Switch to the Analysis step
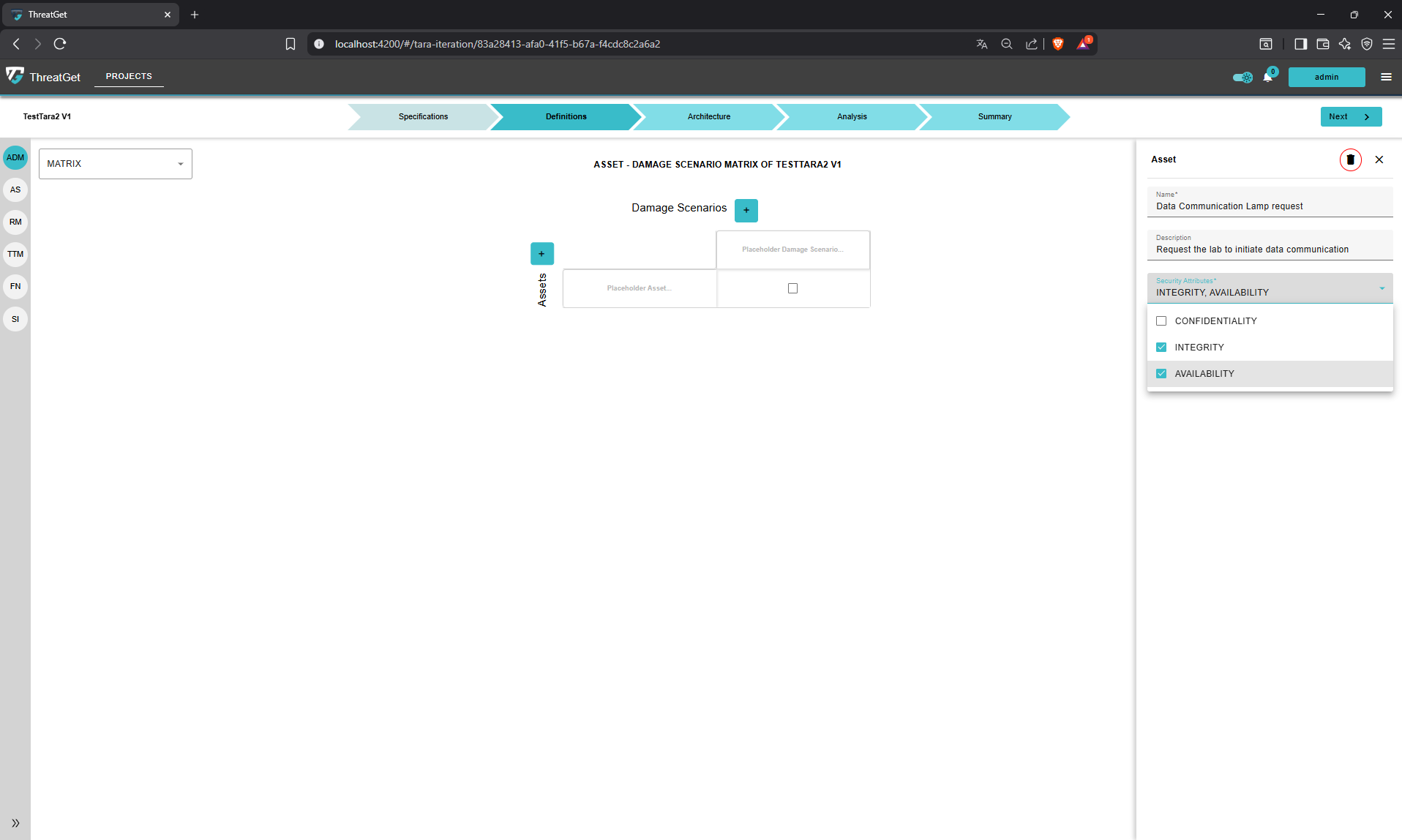 [851, 116]
